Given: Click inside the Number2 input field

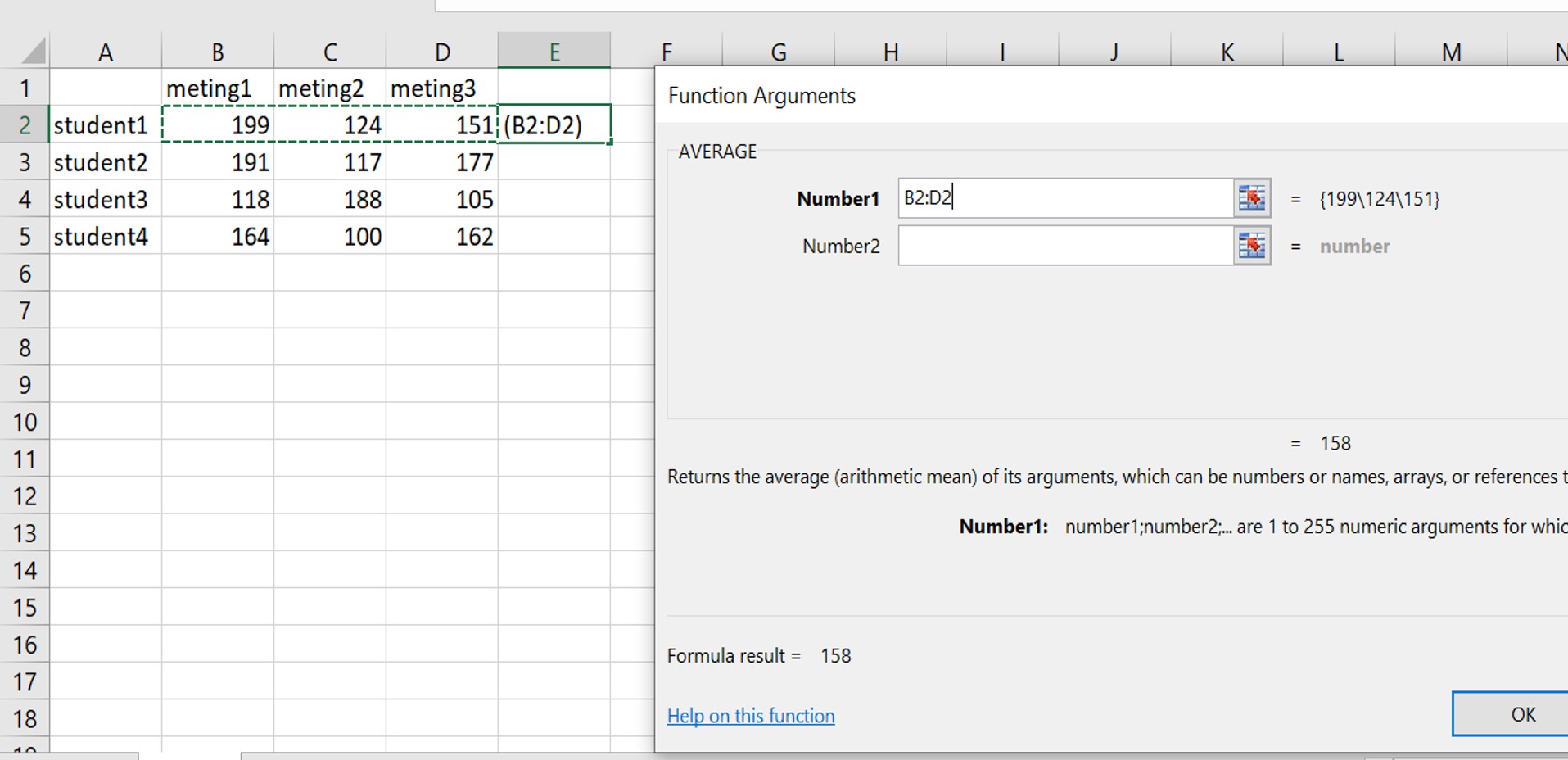Looking at the screenshot, I should 1064,246.
